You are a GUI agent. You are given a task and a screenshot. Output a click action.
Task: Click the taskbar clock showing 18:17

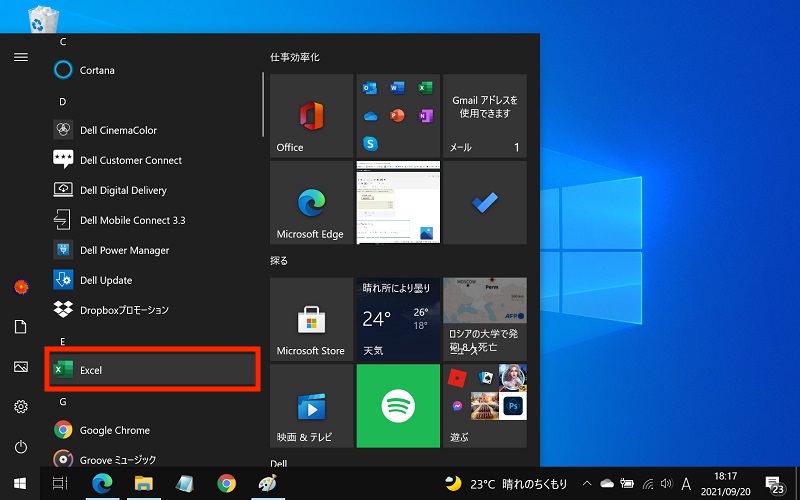727,484
